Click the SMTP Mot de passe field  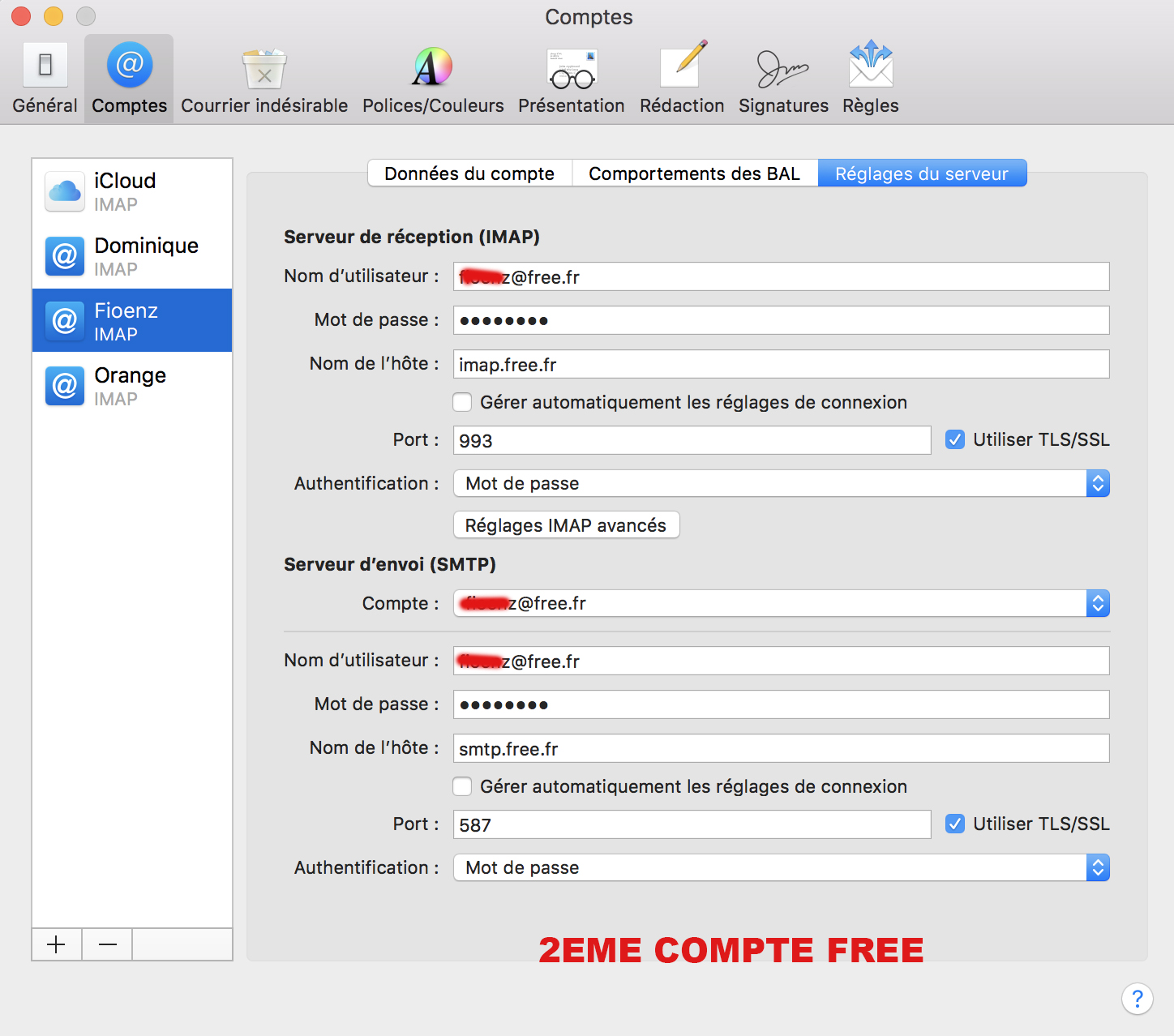coord(782,704)
